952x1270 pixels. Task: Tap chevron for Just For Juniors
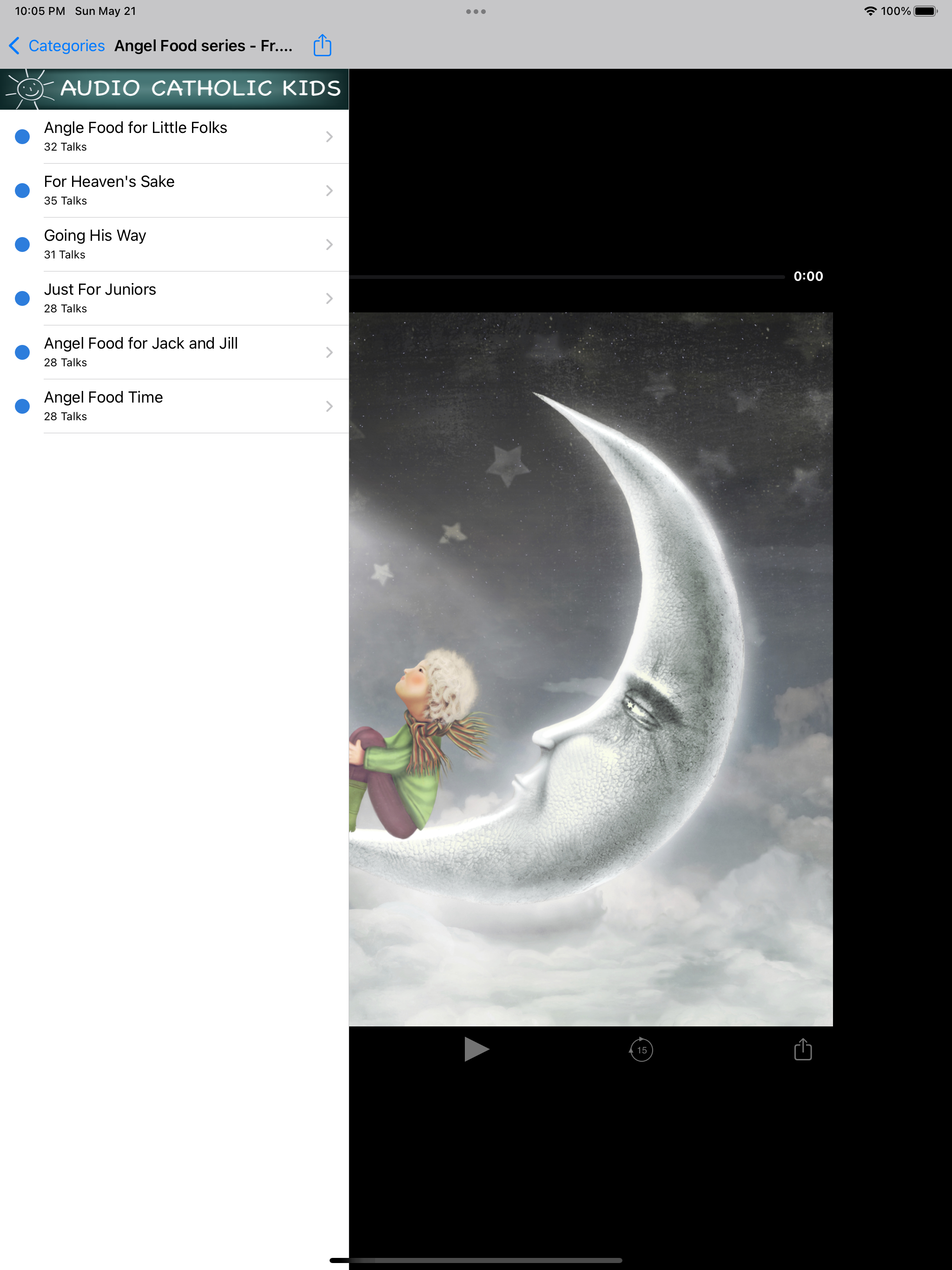[x=329, y=298]
